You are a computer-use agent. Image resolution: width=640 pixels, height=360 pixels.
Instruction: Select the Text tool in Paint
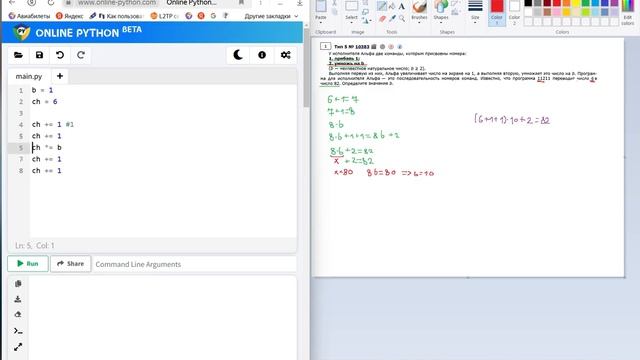(x=402, y=6)
